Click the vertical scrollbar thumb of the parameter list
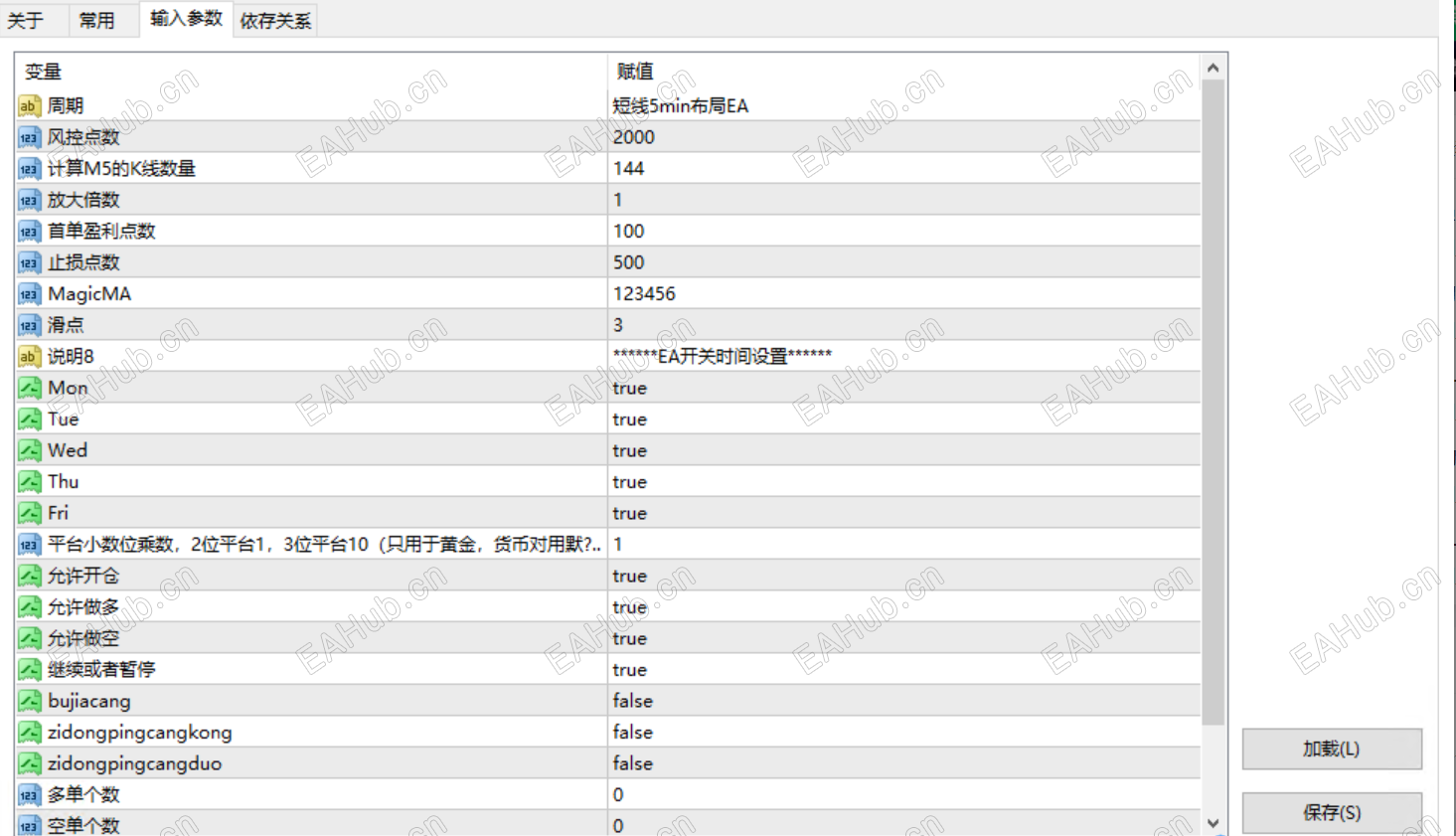The width and height of the screenshot is (1456, 836). [x=1213, y=403]
